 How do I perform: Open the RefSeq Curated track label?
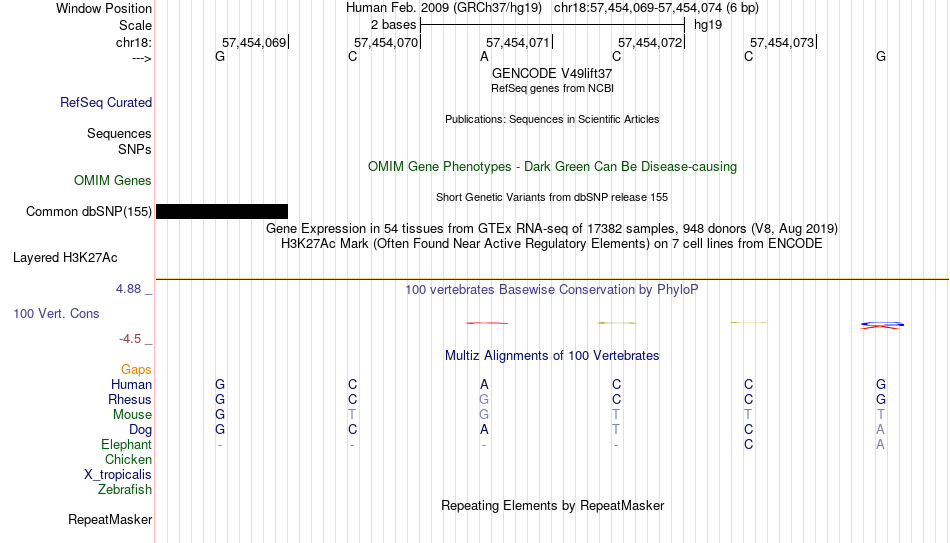(x=106, y=102)
